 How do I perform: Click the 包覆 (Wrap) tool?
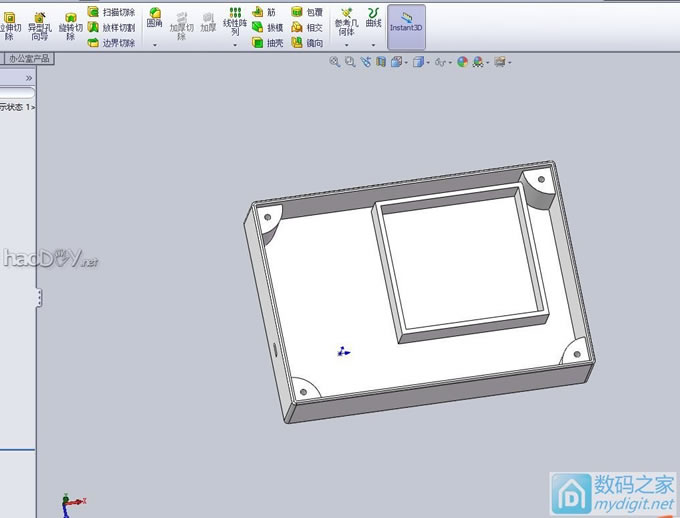tap(307, 12)
